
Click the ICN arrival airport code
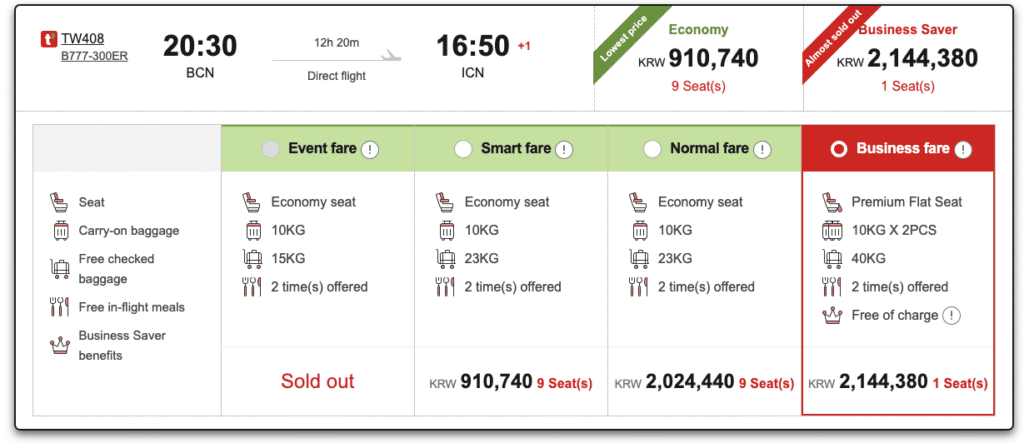(473, 73)
